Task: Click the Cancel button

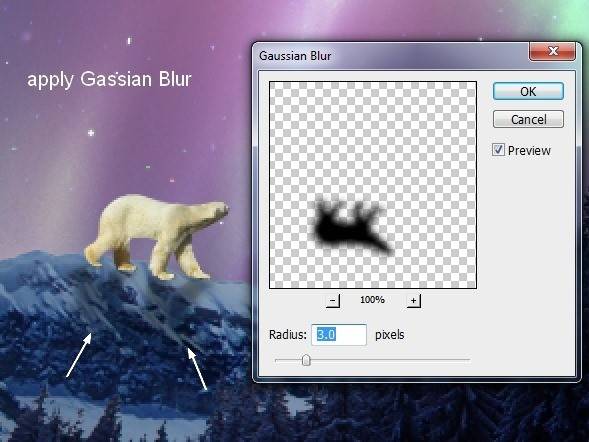Action: [528, 119]
